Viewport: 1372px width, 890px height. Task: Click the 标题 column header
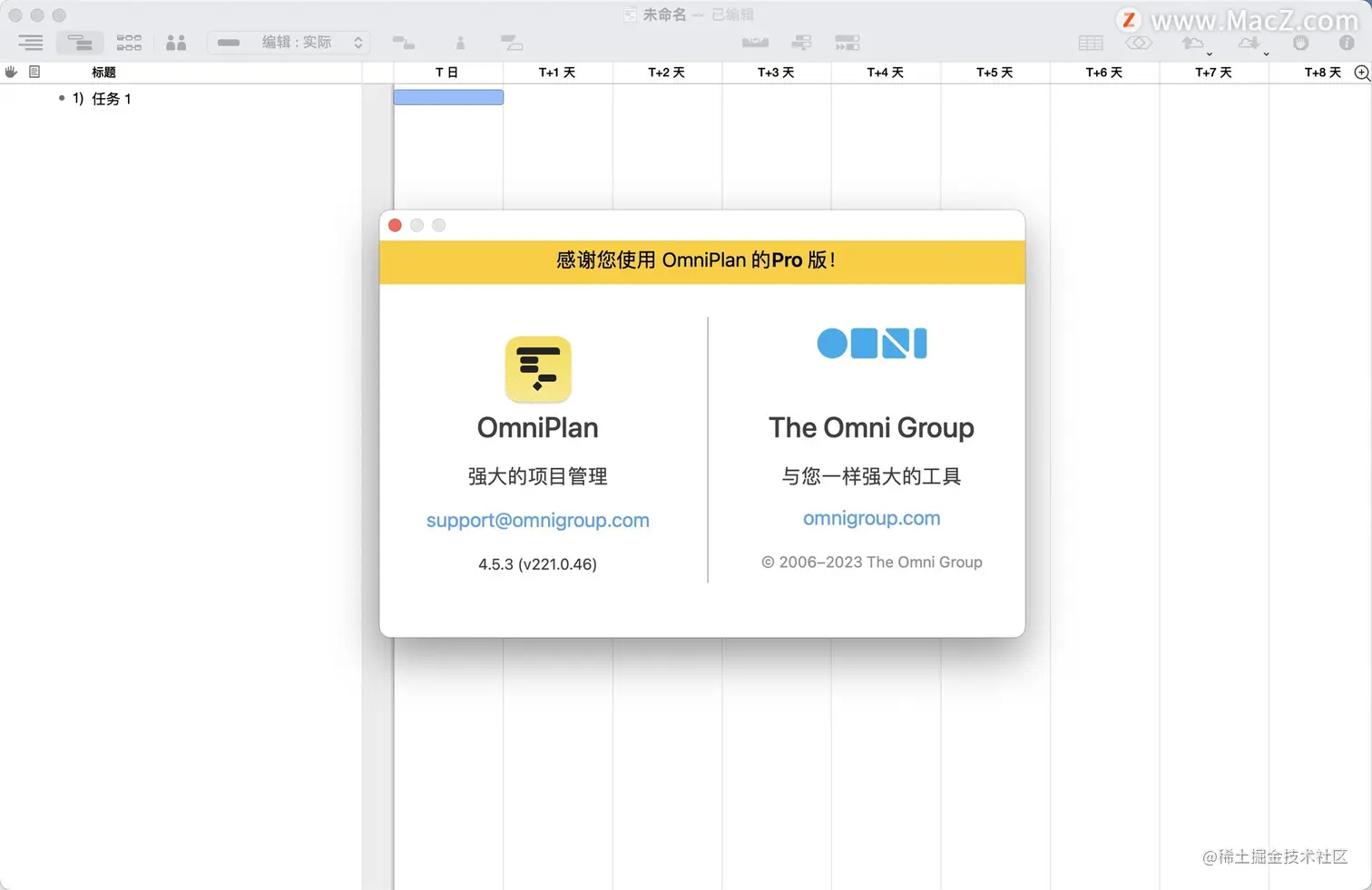tap(103, 72)
